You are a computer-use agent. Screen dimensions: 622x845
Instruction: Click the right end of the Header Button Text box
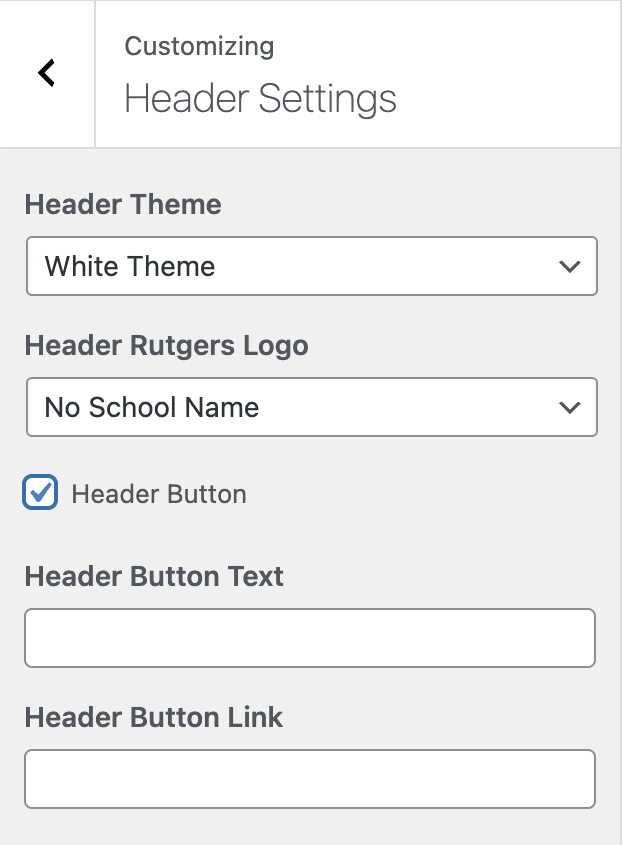(x=575, y=638)
